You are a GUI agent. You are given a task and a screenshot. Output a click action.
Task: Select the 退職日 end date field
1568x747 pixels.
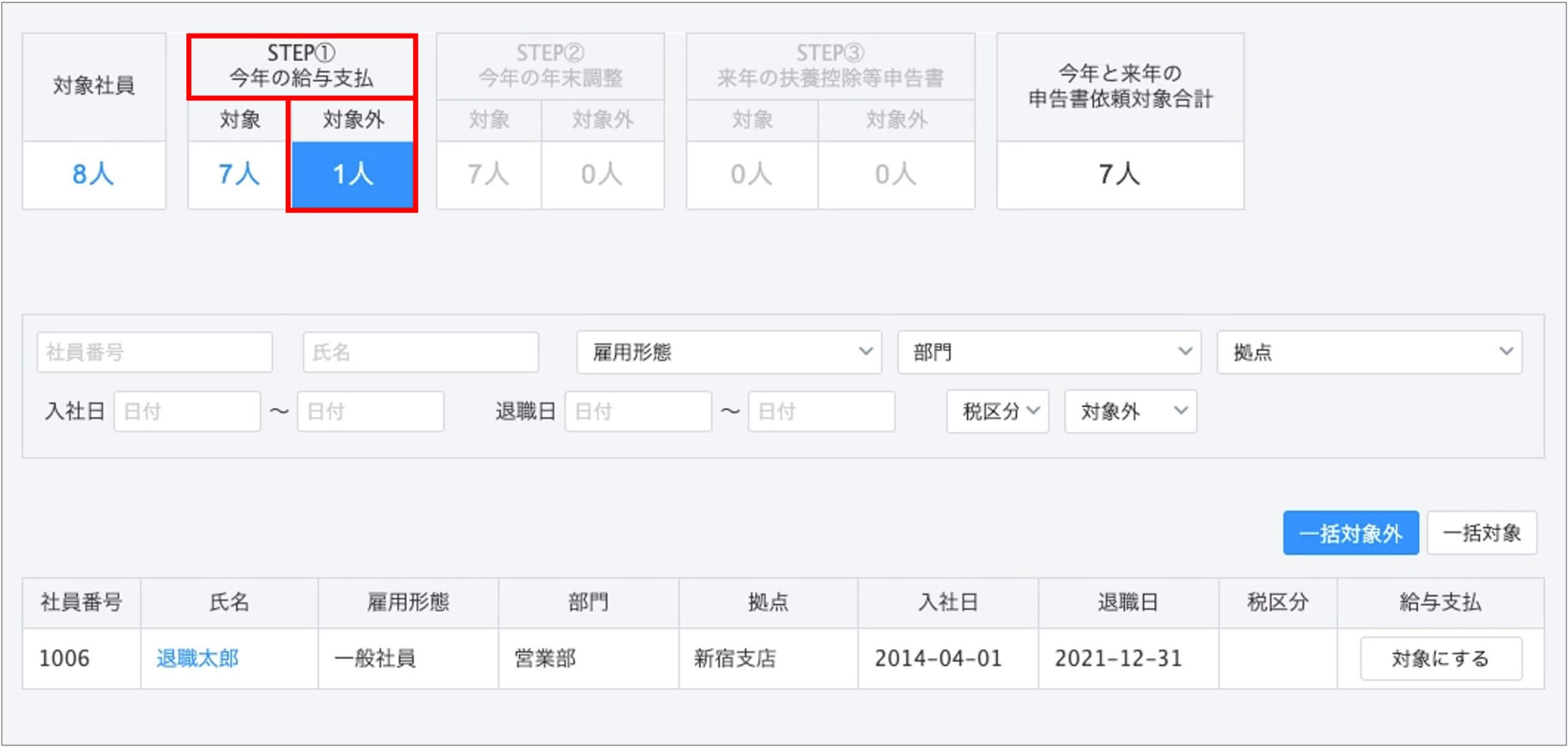point(821,411)
